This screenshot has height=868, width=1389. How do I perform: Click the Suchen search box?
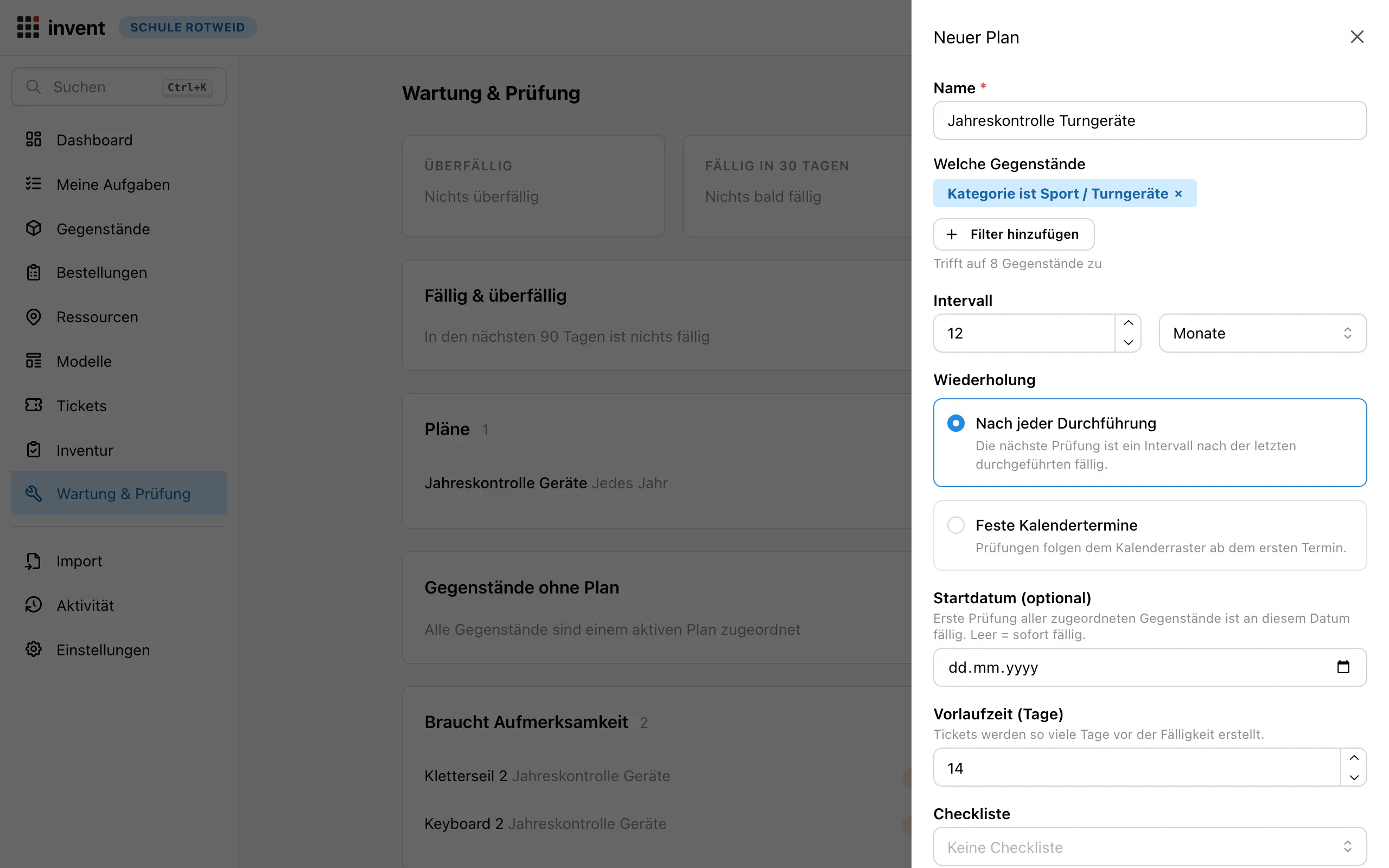[119, 87]
